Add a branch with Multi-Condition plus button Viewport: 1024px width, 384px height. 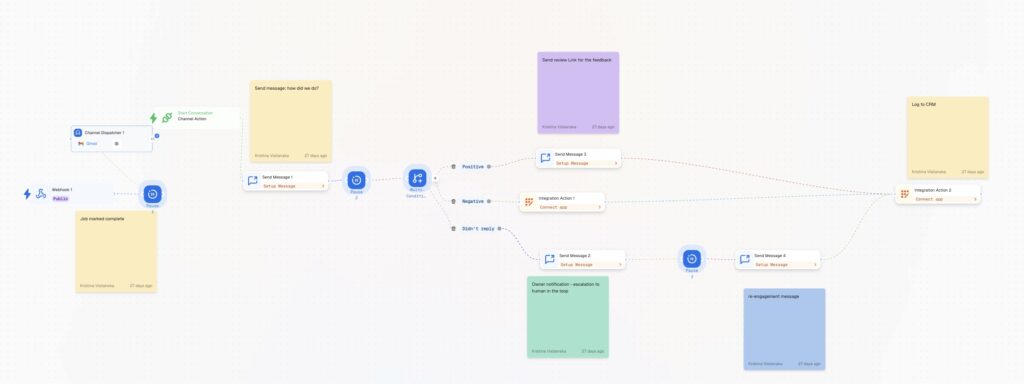coord(435,178)
